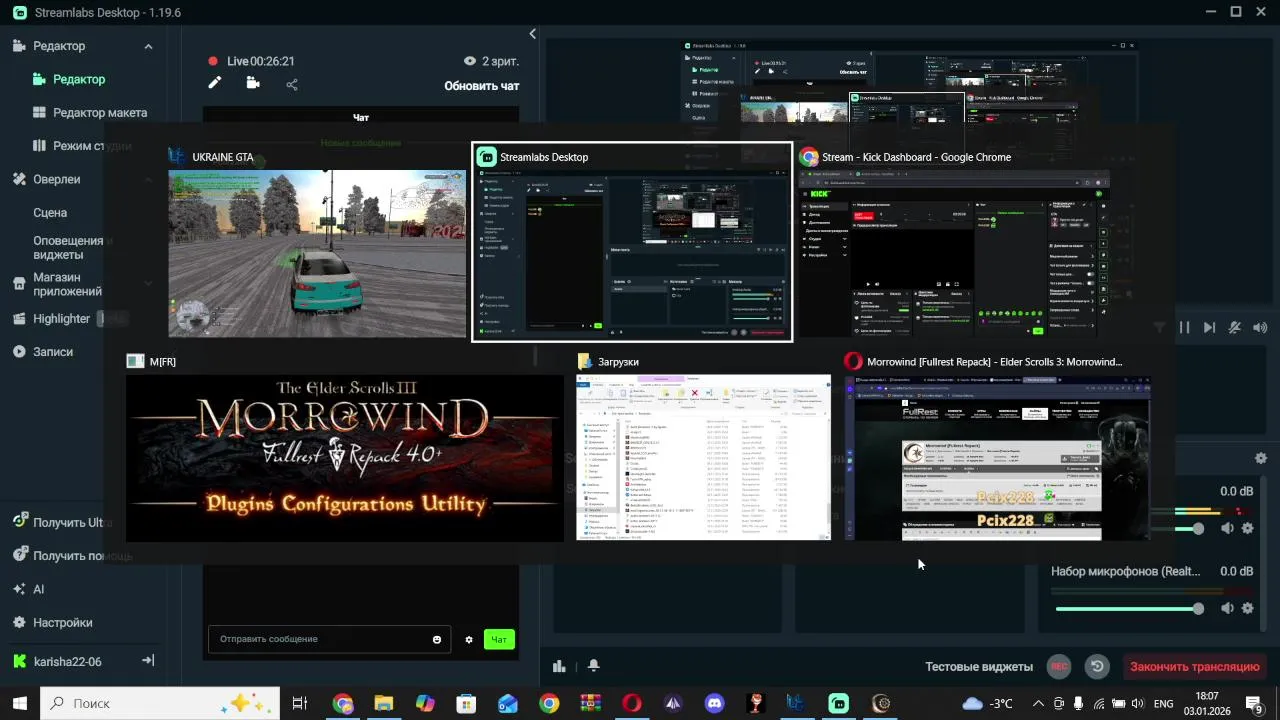Open settings gear for the 0.0 dB desktop audio source
Viewport: 1280px width, 720px height.
1247,528
